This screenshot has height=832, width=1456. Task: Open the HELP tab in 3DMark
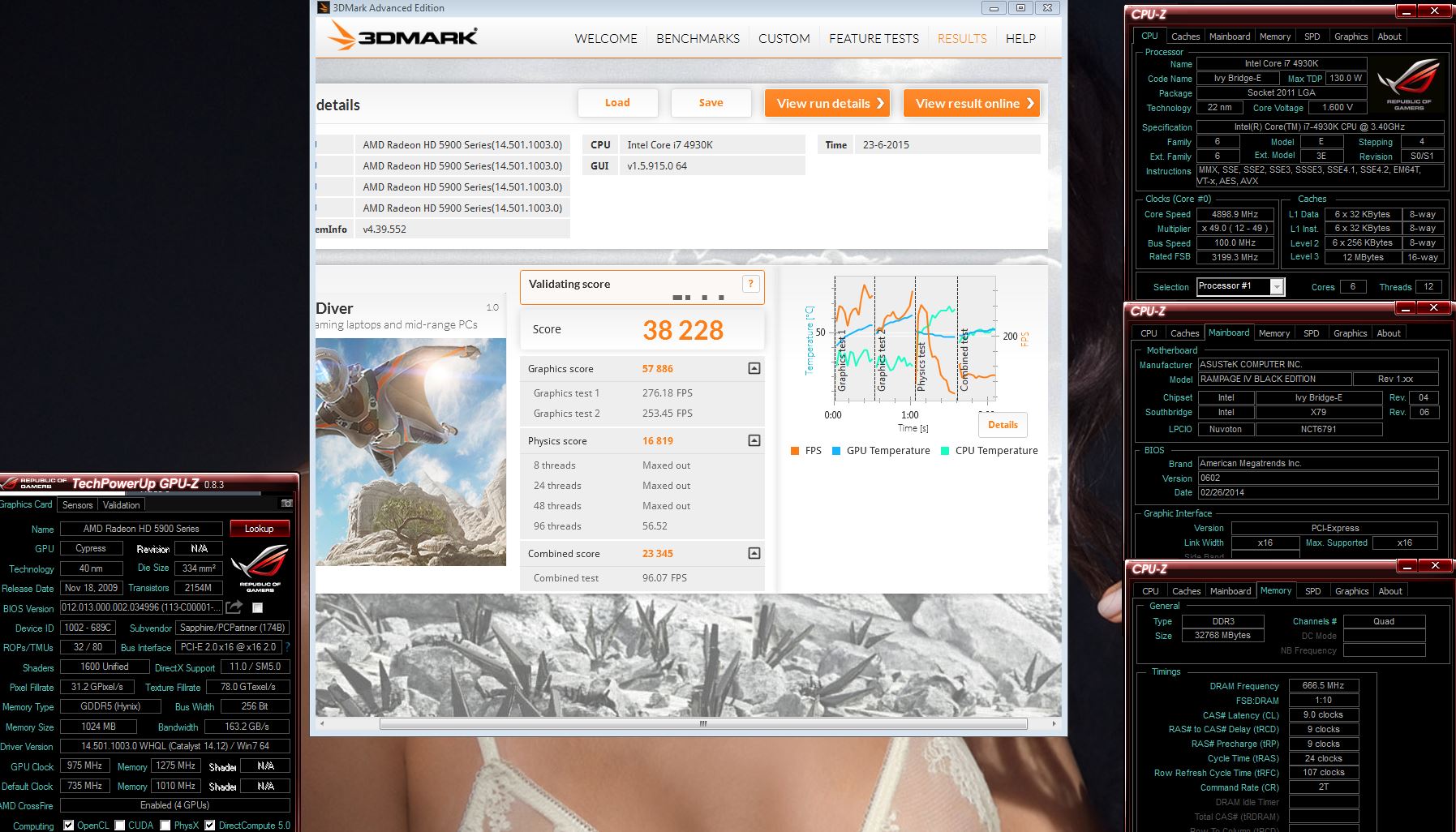1020,38
